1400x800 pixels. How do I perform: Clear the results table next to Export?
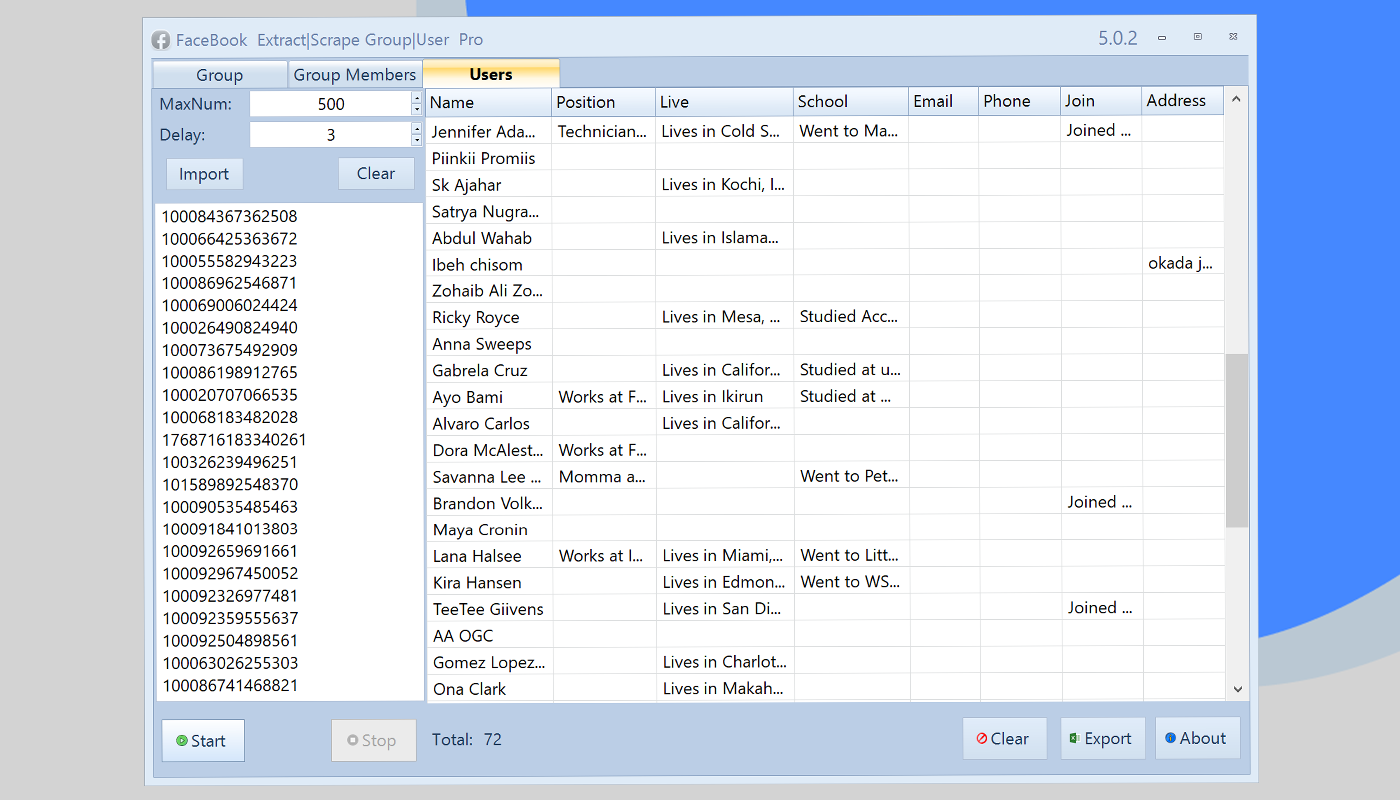tap(1004, 739)
